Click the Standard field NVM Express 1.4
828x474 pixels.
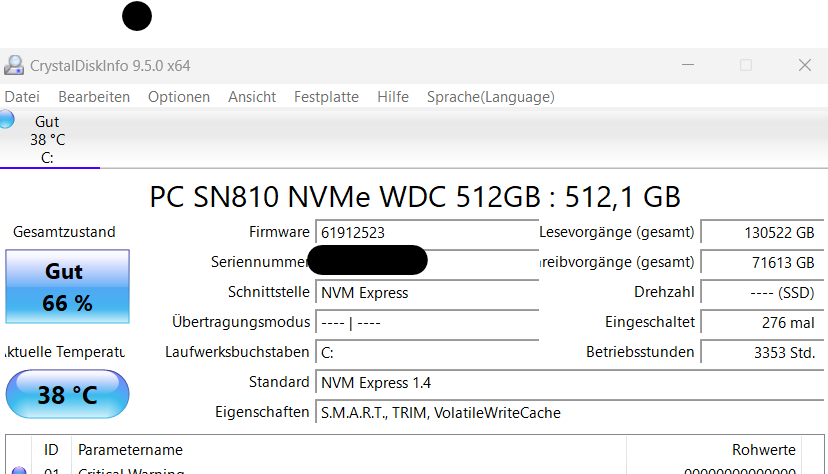570,383
